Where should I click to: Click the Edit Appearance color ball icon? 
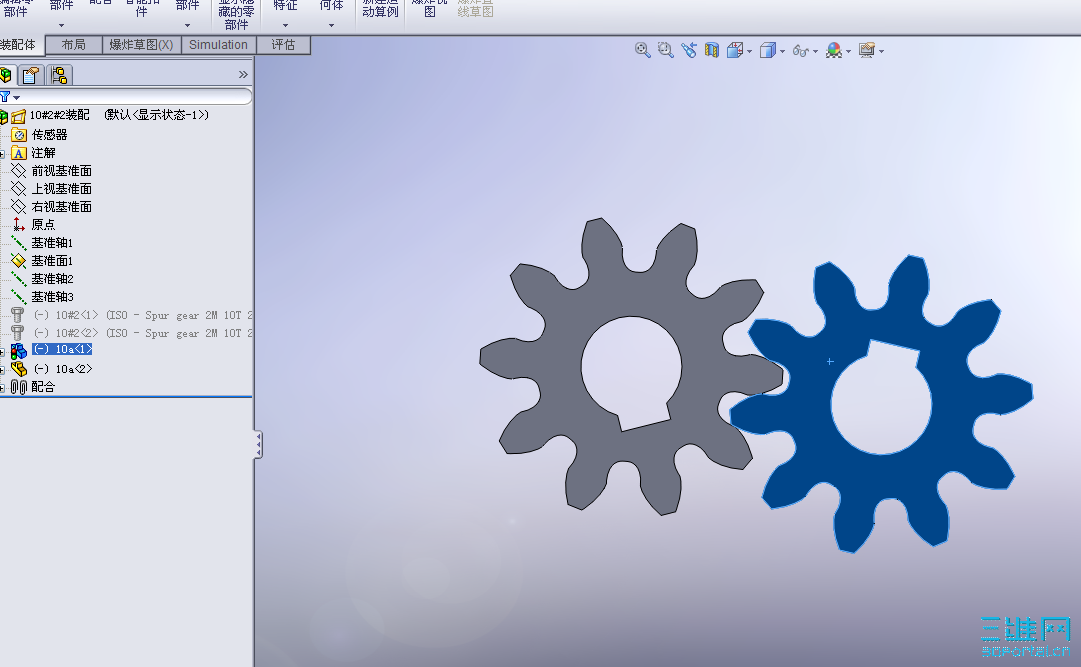pyautogui.click(x=834, y=50)
